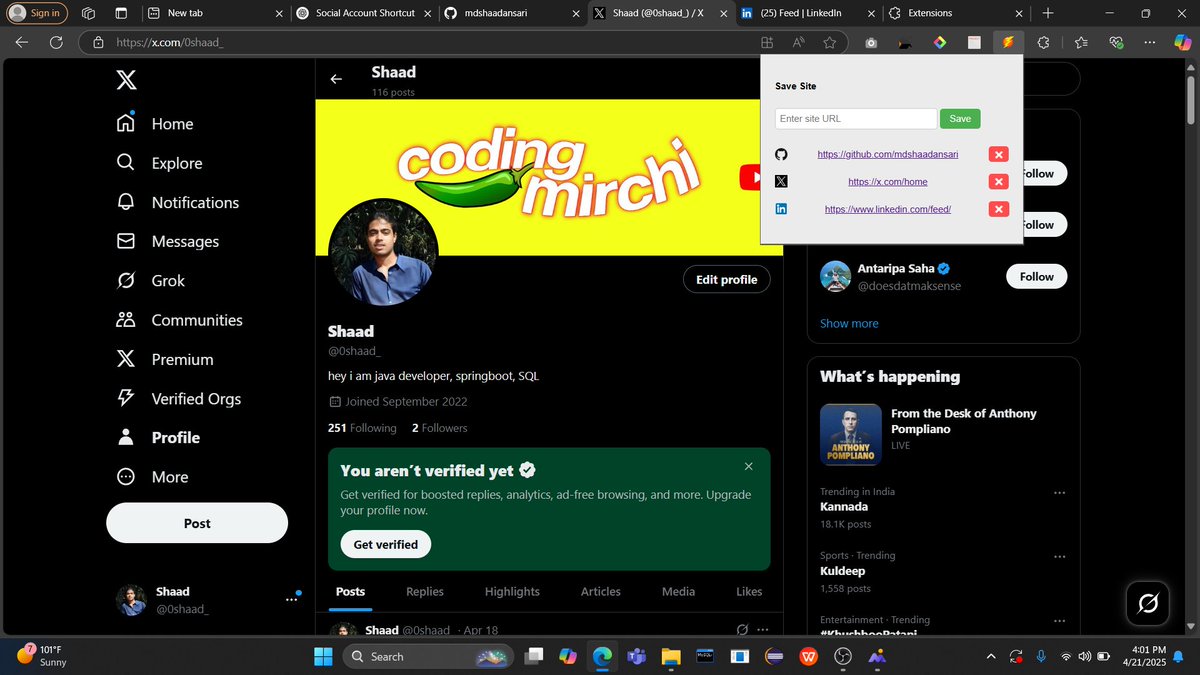Open a new browser tab with plus
Viewport: 1200px width, 675px height.
(1047, 13)
